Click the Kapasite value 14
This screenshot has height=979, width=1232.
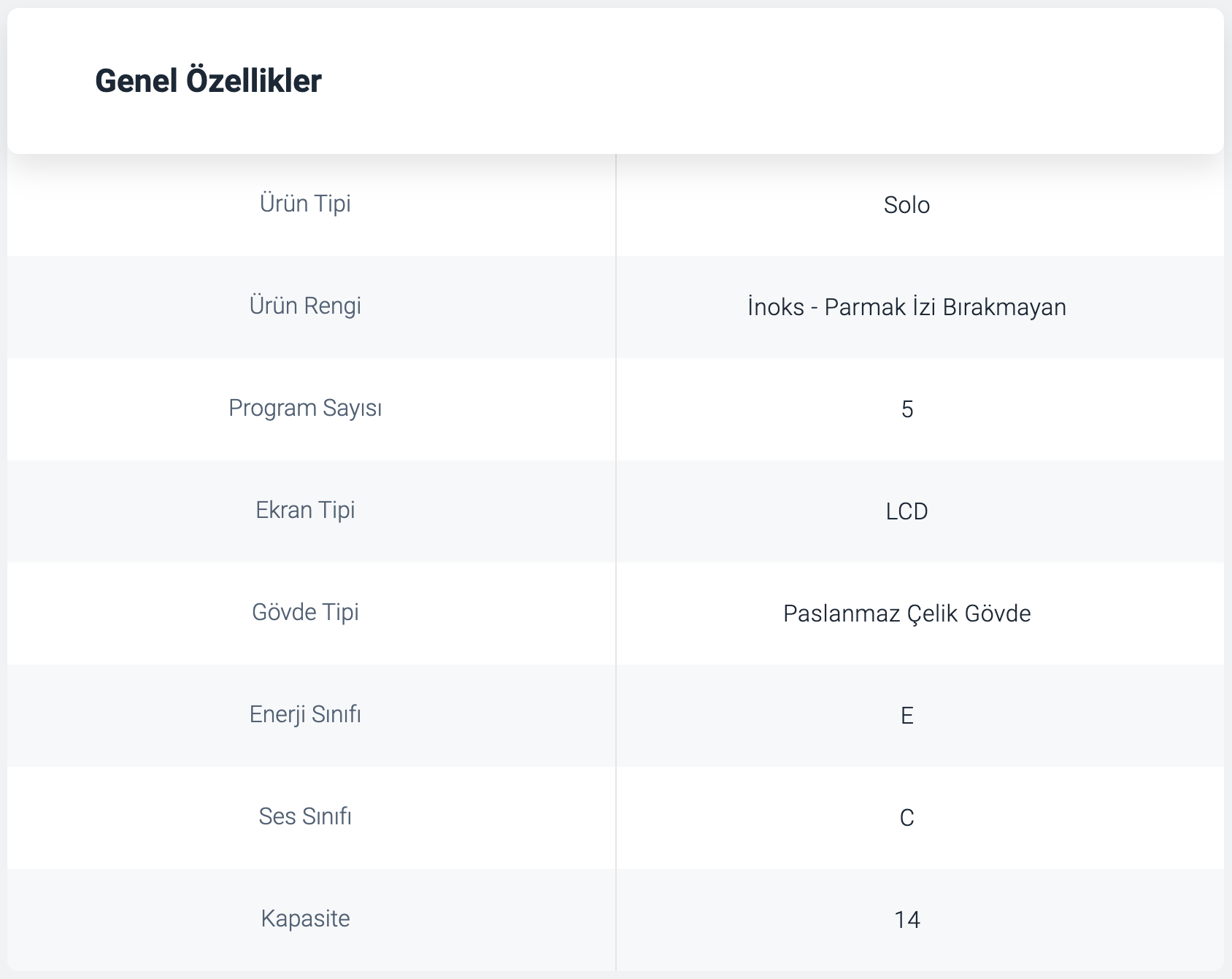point(907,920)
